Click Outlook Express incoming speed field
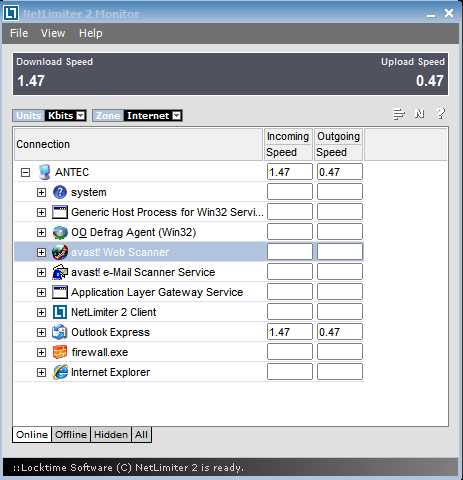Viewport: 463px width, 480px height. tap(290, 332)
